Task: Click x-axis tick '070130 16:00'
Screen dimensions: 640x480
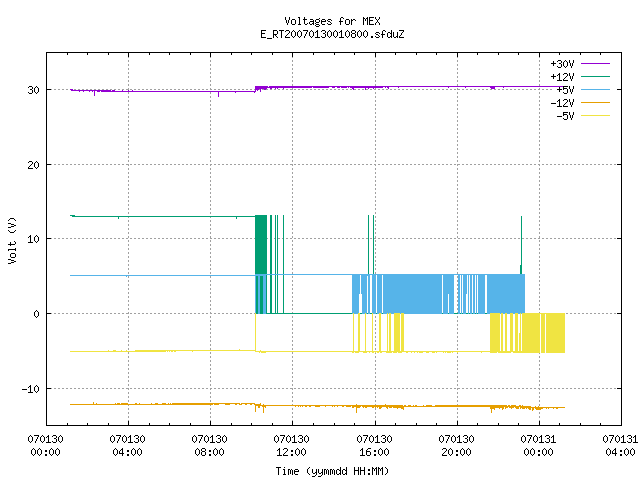Action: pyautogui.click(x=374, y=446)
